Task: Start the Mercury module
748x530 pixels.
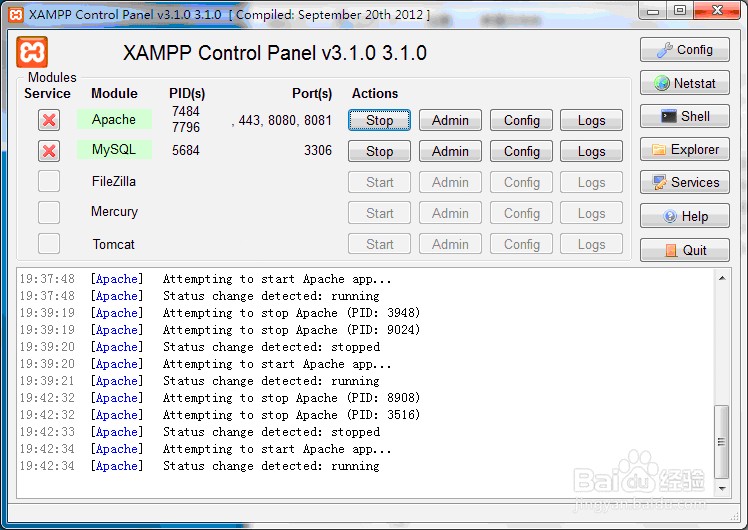Action: [379, 213]
